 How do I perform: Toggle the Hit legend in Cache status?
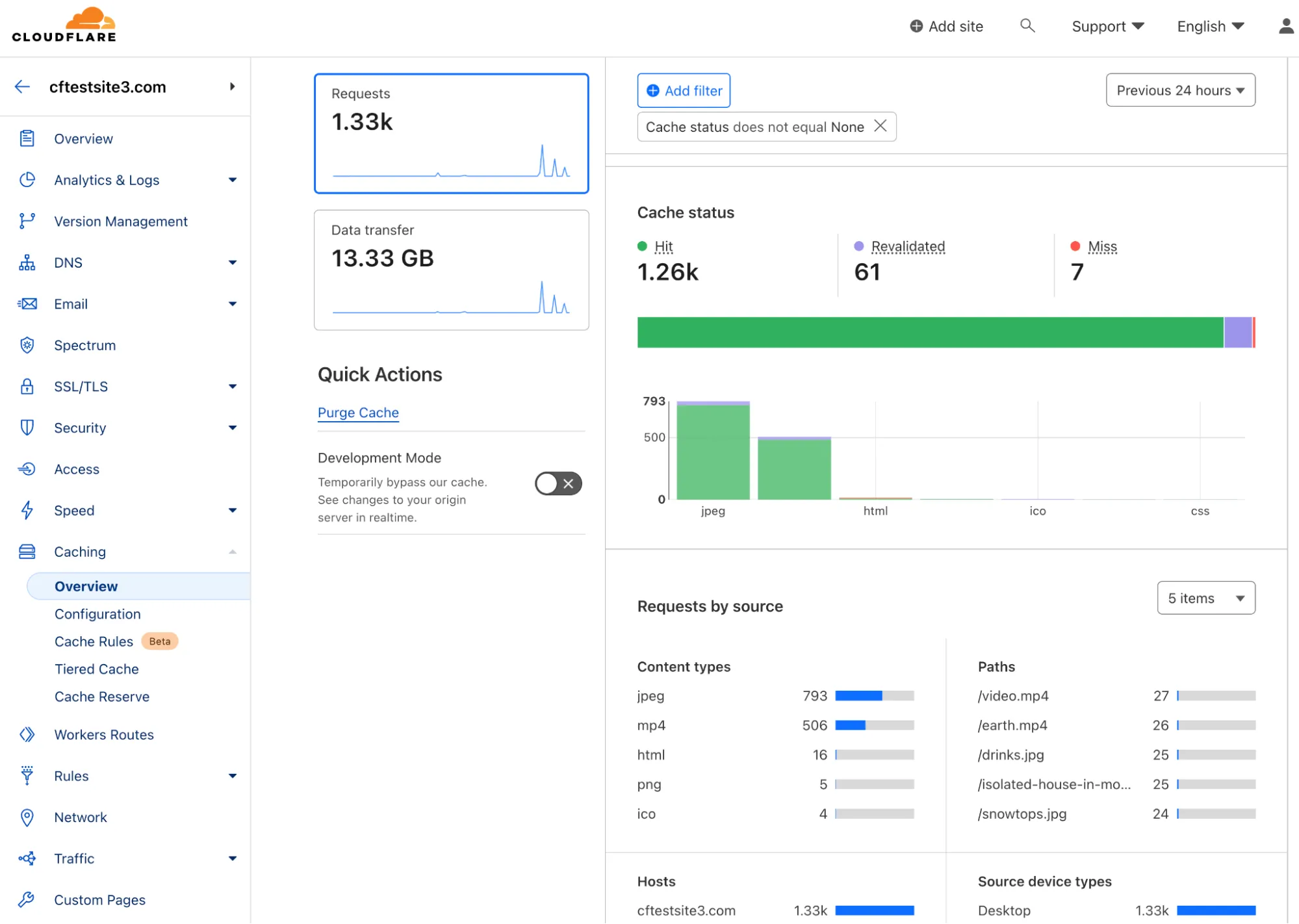[663, 246]
